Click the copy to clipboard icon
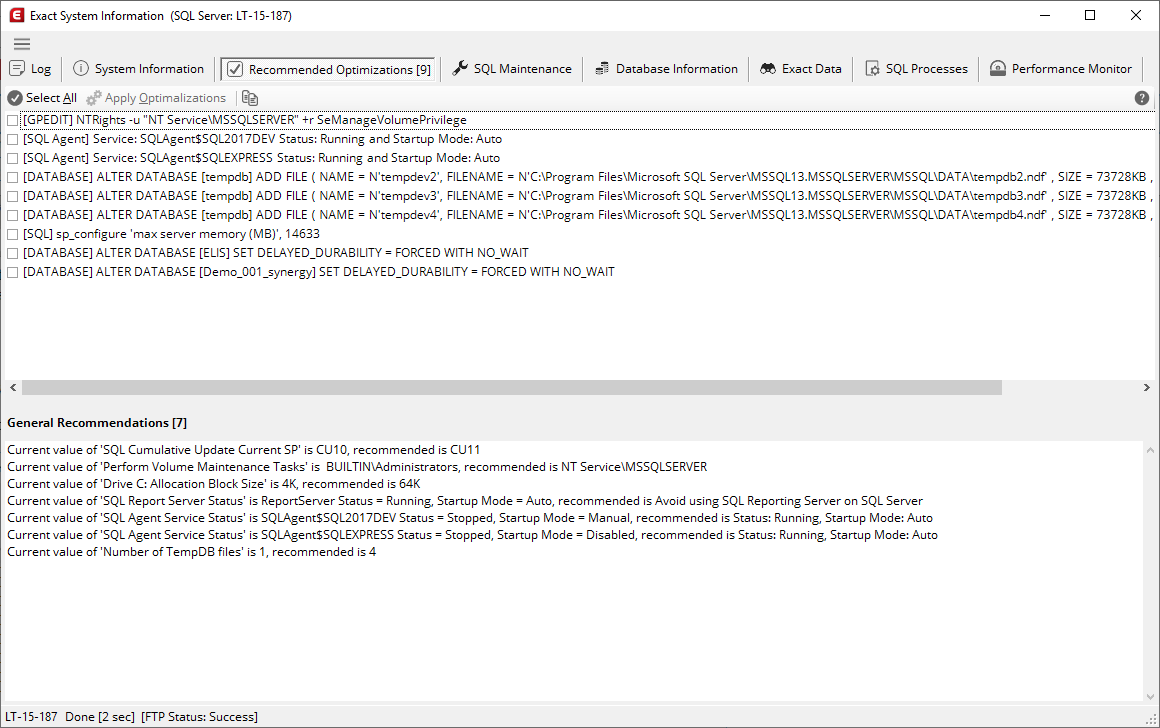 click(x=249, y=97)
